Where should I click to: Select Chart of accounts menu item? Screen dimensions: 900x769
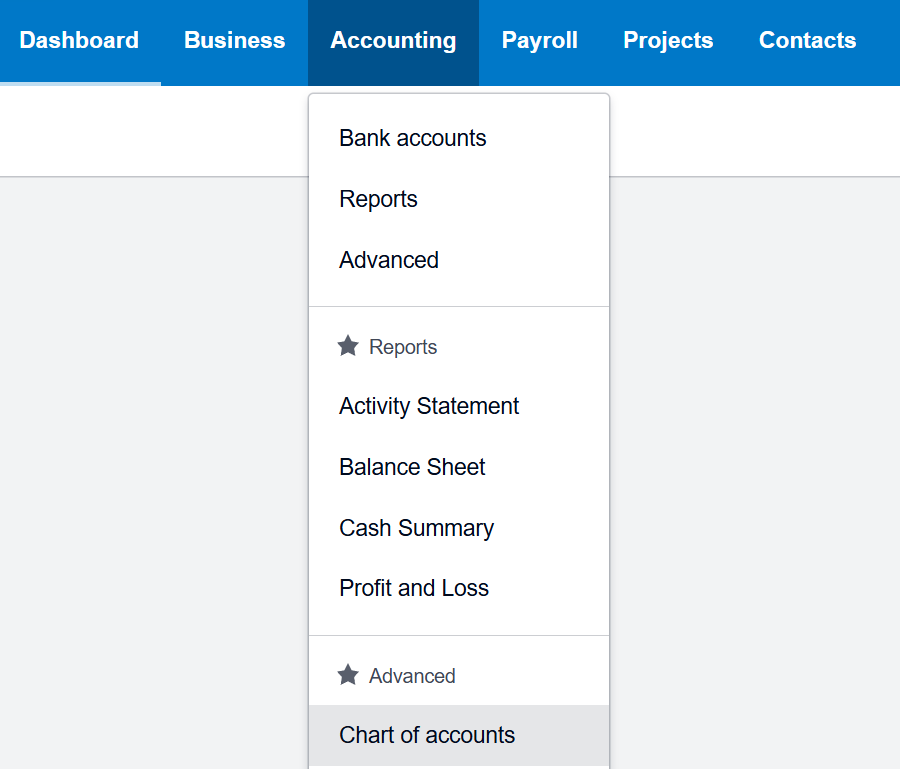click(x=427, y=735)
